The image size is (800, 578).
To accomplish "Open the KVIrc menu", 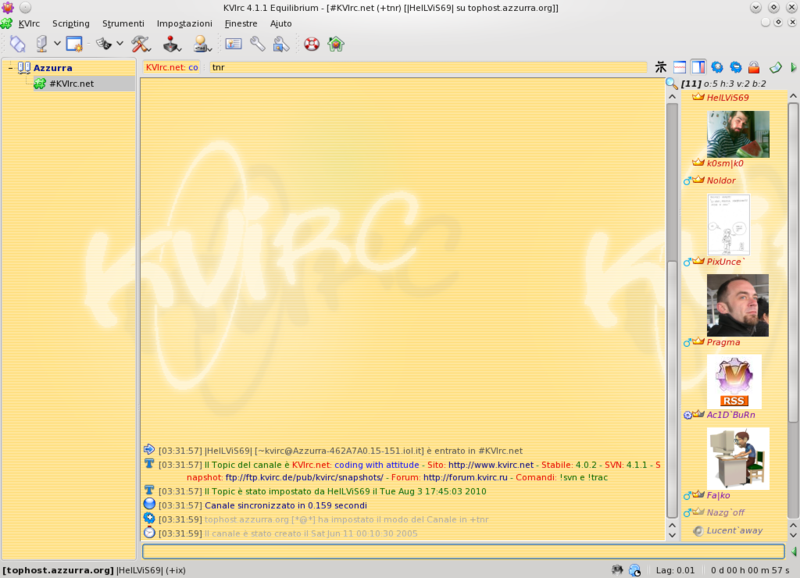I will 29,23.
